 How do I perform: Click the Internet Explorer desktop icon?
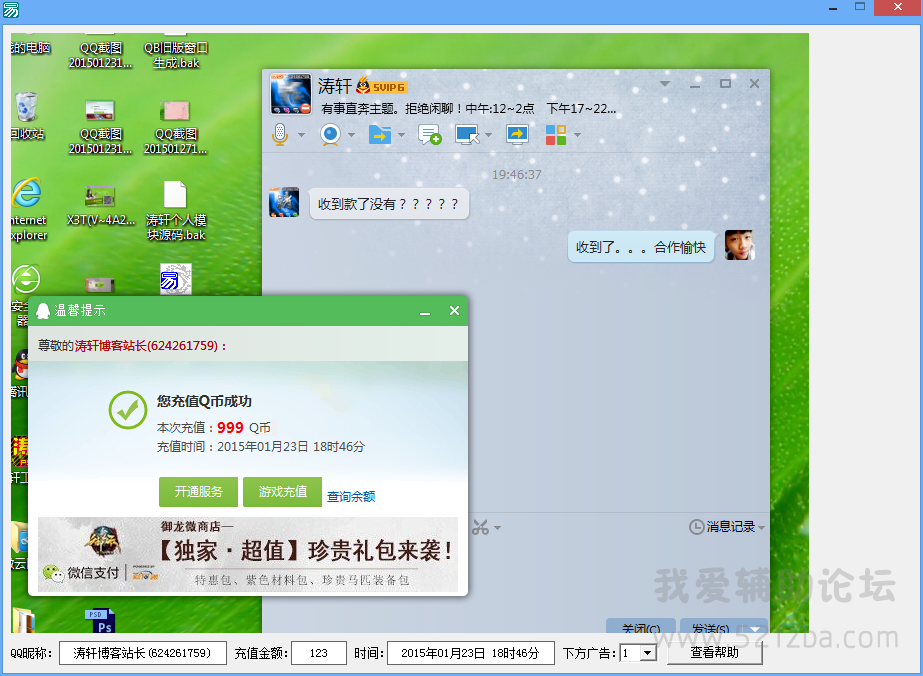(x=28, y=209)
